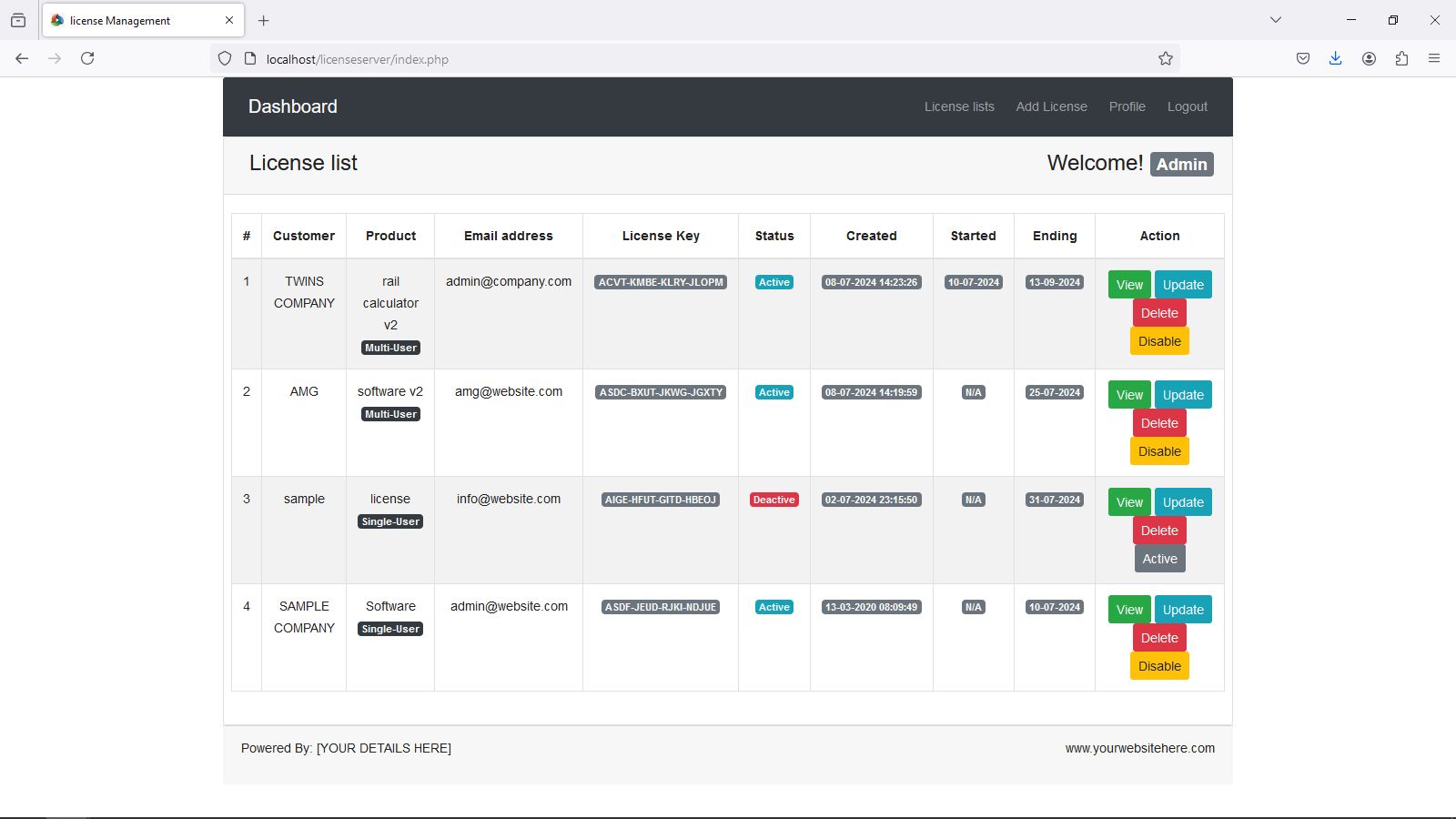The height and width of the screenshot is (819, 1456).
Task: Close the license Management tab
Action: (x=229, y=20)
